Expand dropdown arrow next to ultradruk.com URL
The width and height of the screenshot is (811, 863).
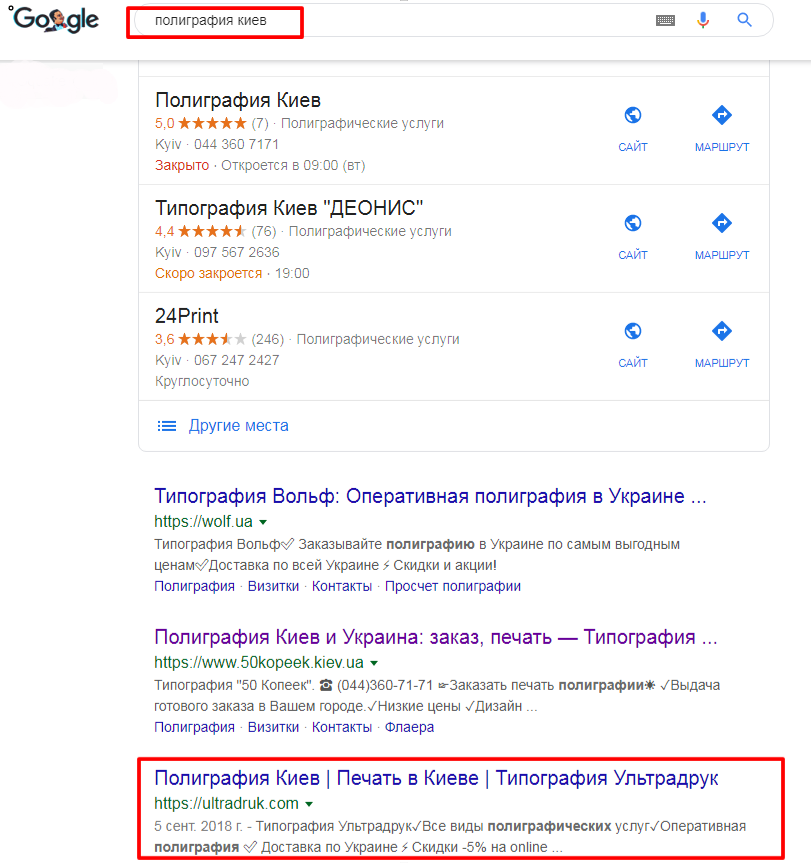click(309, 804)
